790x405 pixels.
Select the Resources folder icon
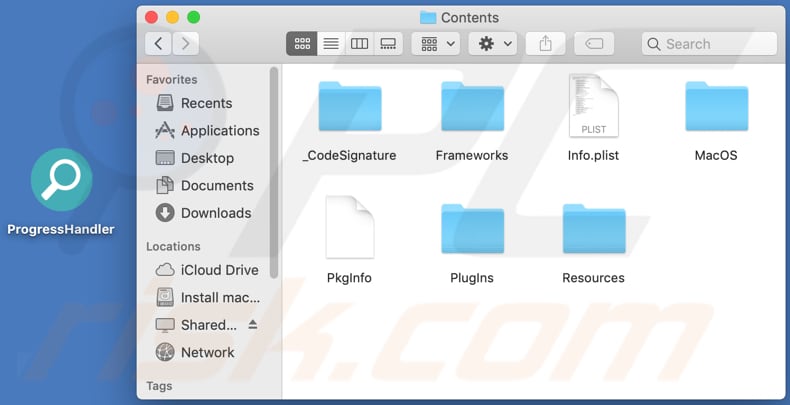(594, 229)
